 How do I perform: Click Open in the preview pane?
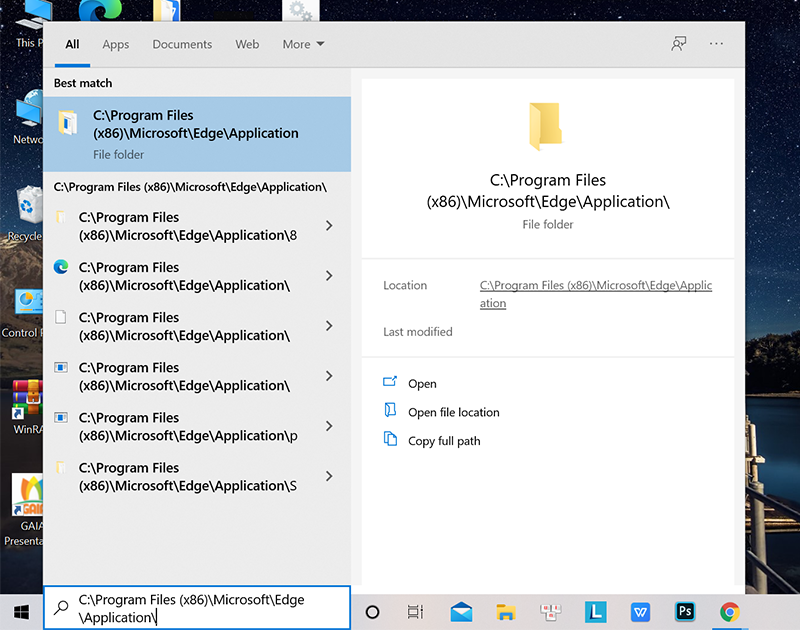422,384
